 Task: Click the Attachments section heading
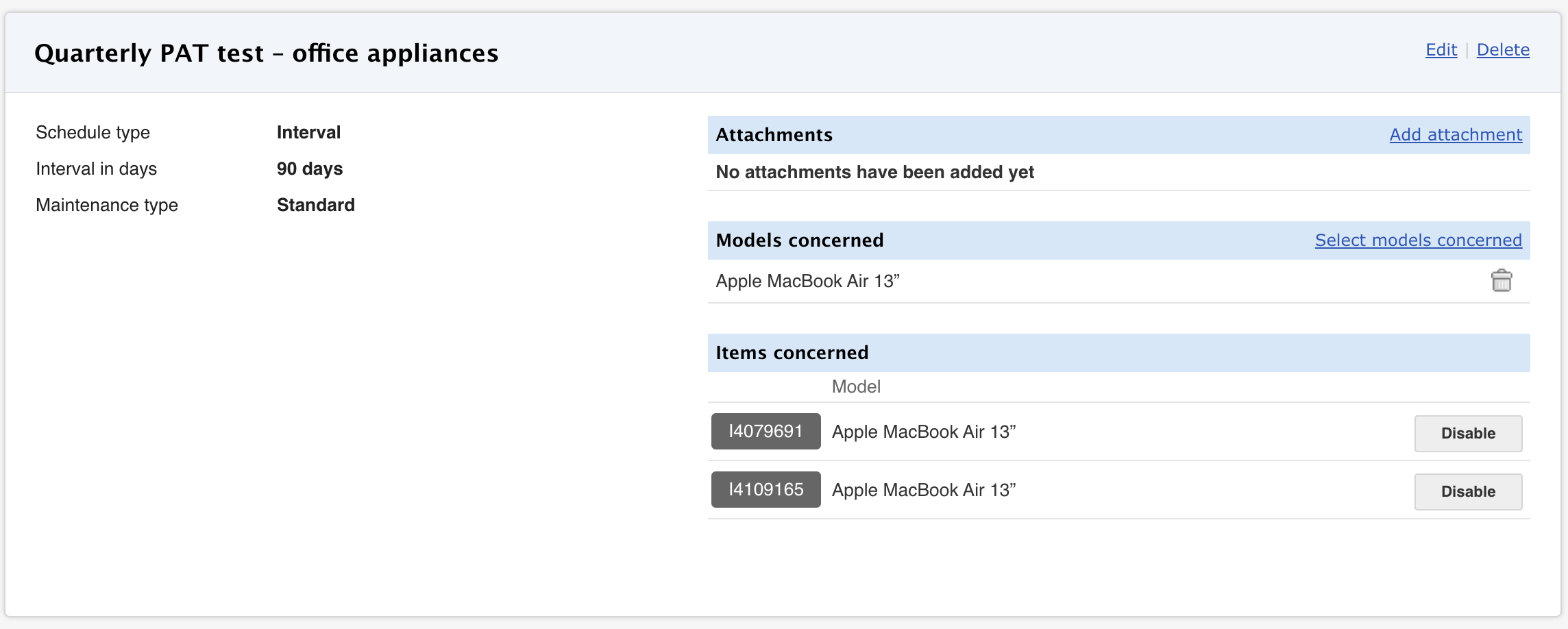click(x=774, y=135)
